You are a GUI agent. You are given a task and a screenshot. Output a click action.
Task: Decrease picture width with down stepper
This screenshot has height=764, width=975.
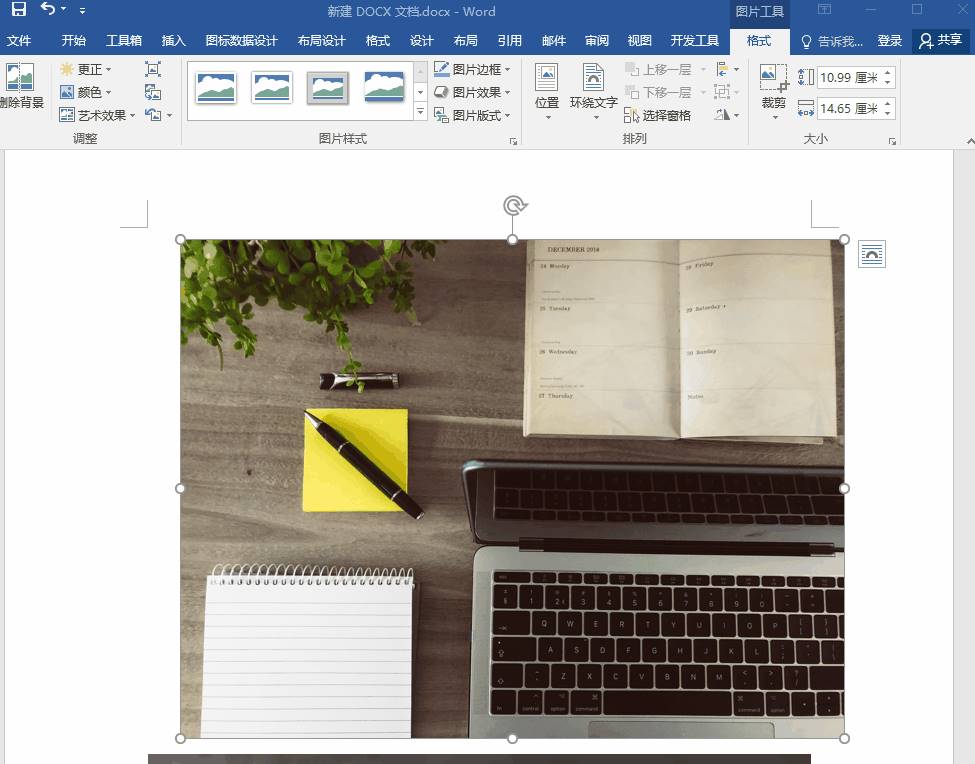point(888,114)
